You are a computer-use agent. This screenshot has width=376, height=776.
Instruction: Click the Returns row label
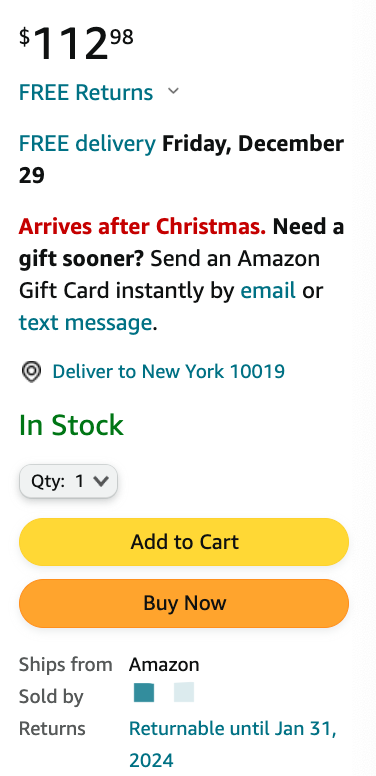[52, 728]
